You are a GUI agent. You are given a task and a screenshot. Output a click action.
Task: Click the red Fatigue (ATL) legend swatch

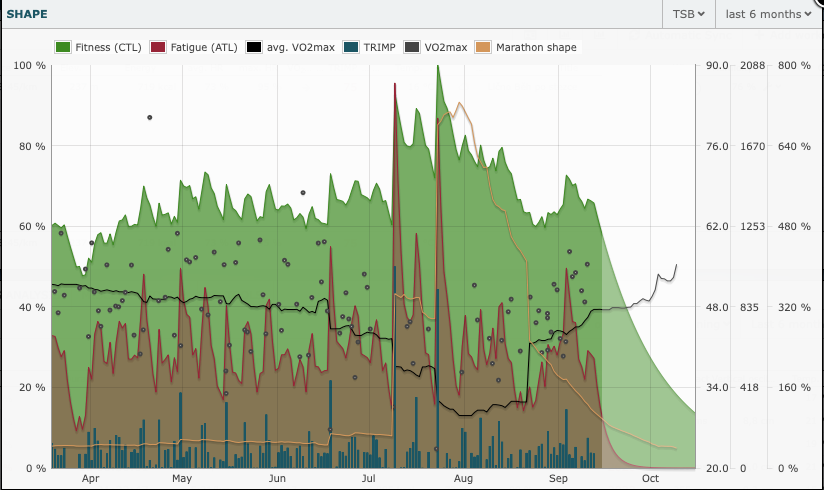[x=158, y=47]
